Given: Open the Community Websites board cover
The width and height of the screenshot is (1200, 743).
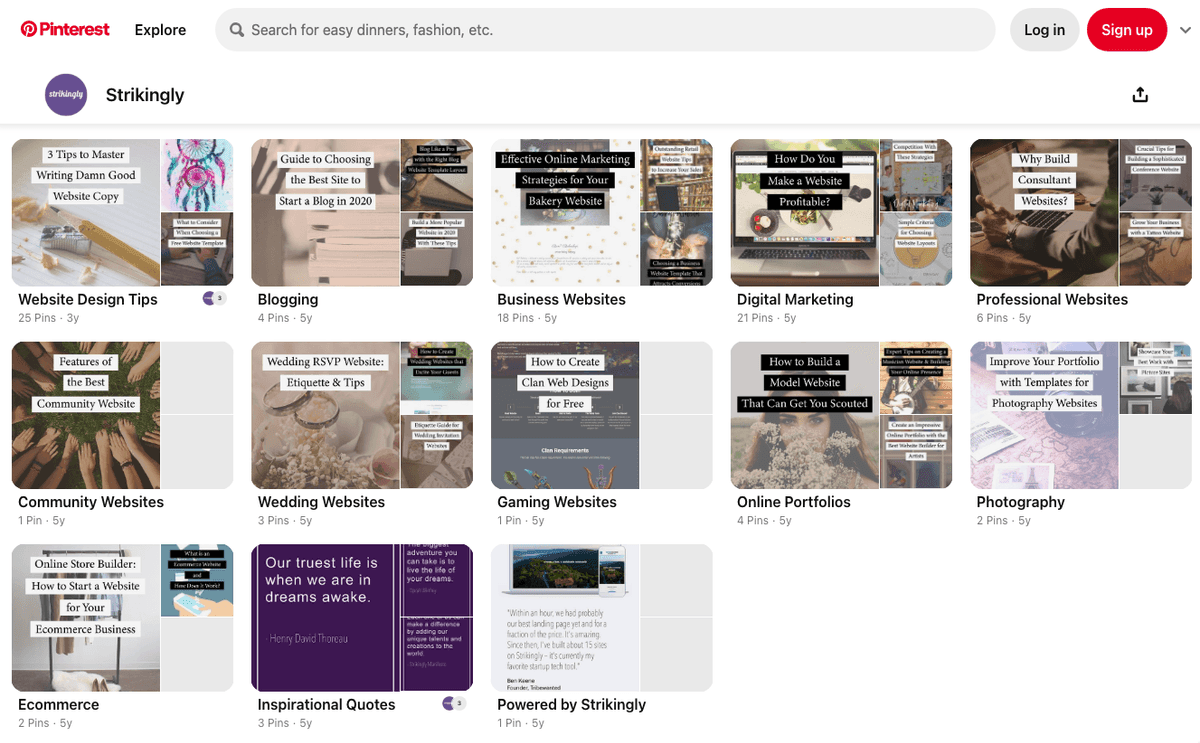Looking at the screenshot, I should 123,415.
